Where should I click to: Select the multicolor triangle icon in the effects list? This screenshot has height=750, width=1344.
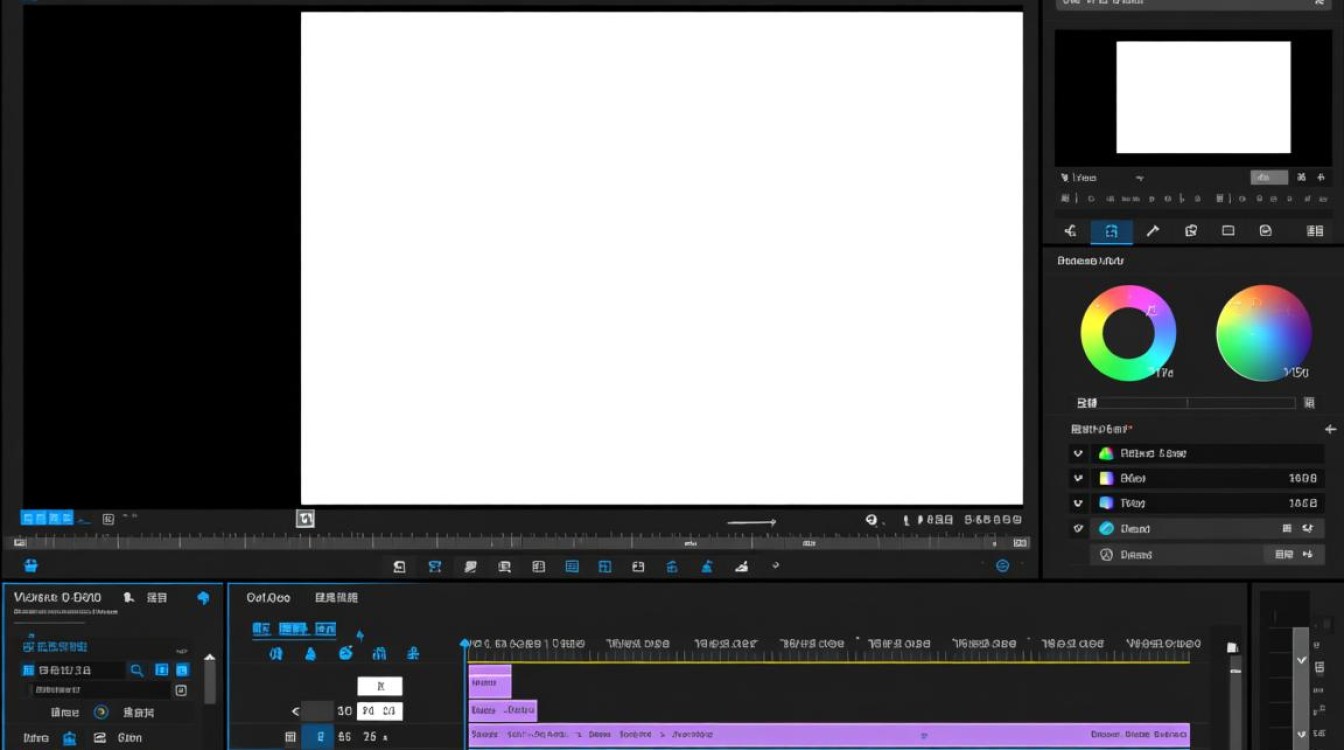pos(1106,453)
